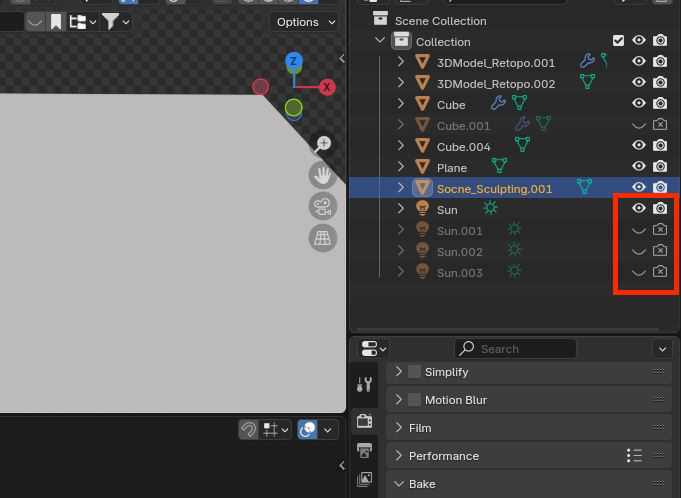681x498 pixels.
Task: Show Sun.003 in viewport via closed eye
Action: 639,272
